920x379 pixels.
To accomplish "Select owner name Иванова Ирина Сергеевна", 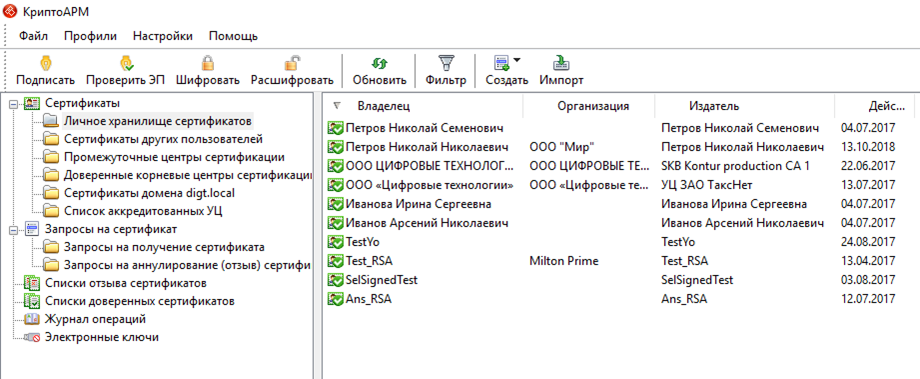I will 418,204.
